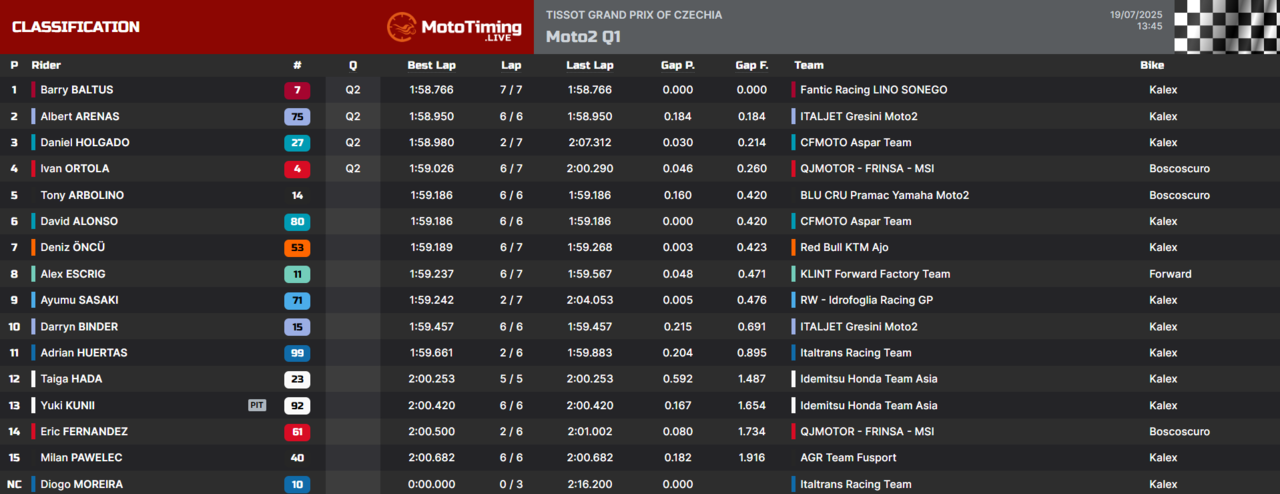The image size is (1280, 494).
Task: Click last lap time 2:07.312
Action: tap(590, 142)
